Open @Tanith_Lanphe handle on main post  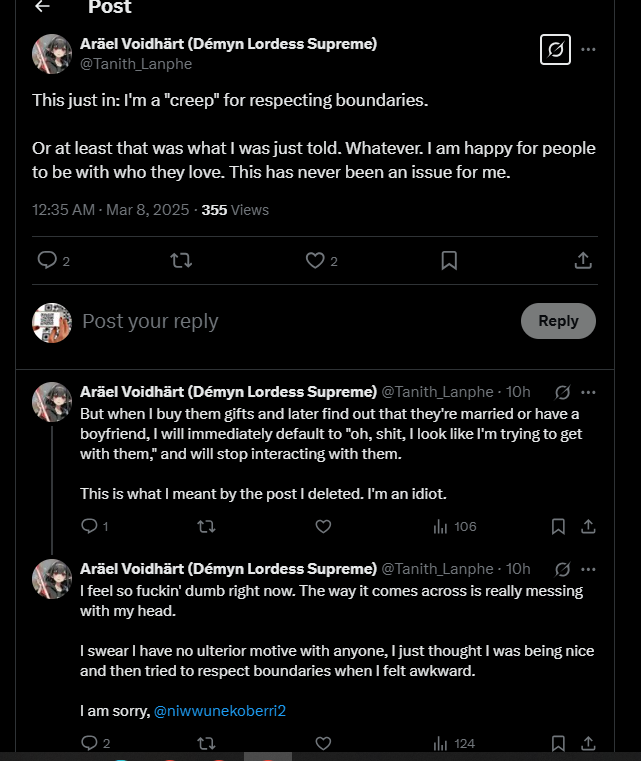pos(136,64)
